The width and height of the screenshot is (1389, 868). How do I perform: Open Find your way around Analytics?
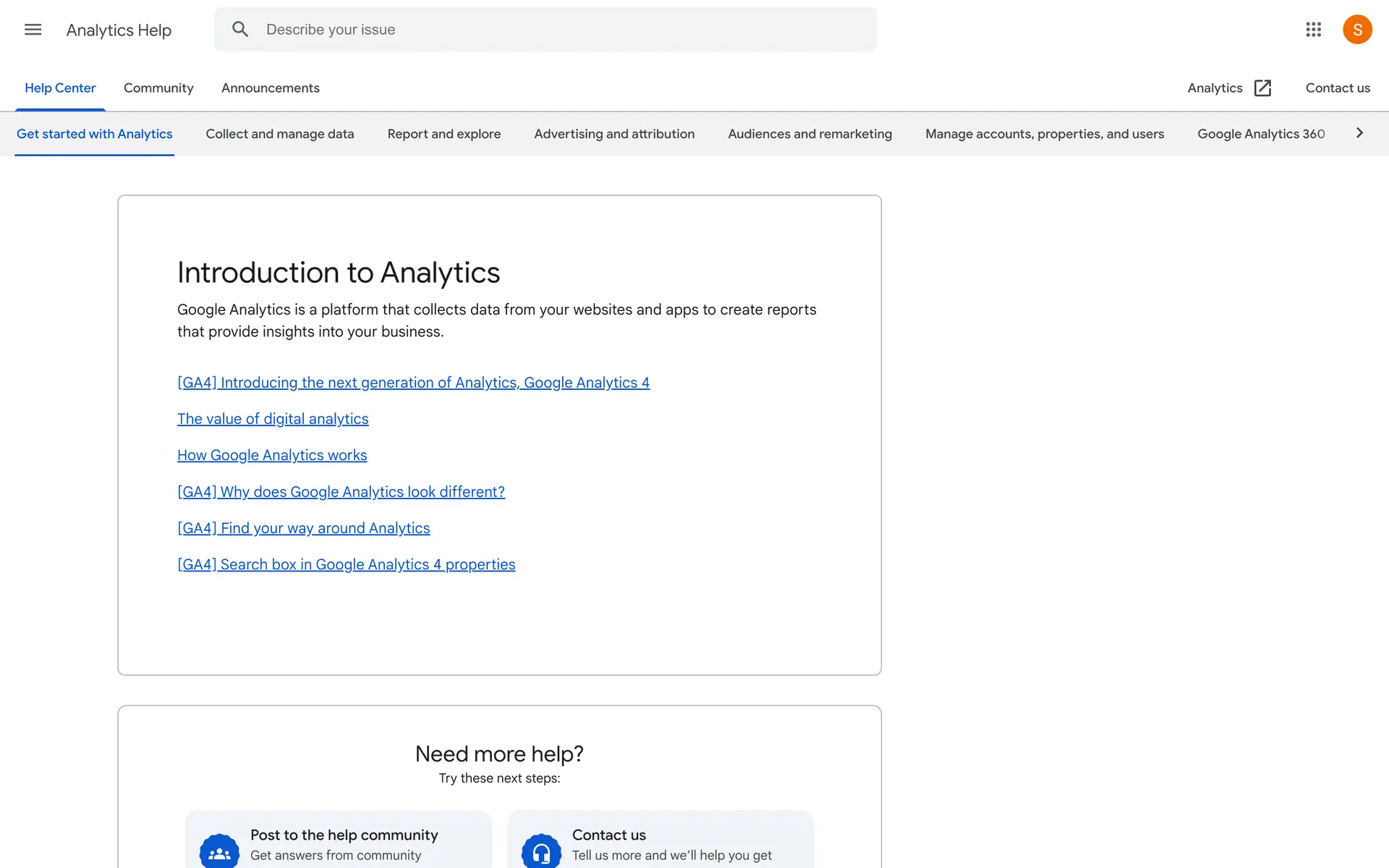pos(303,528)
